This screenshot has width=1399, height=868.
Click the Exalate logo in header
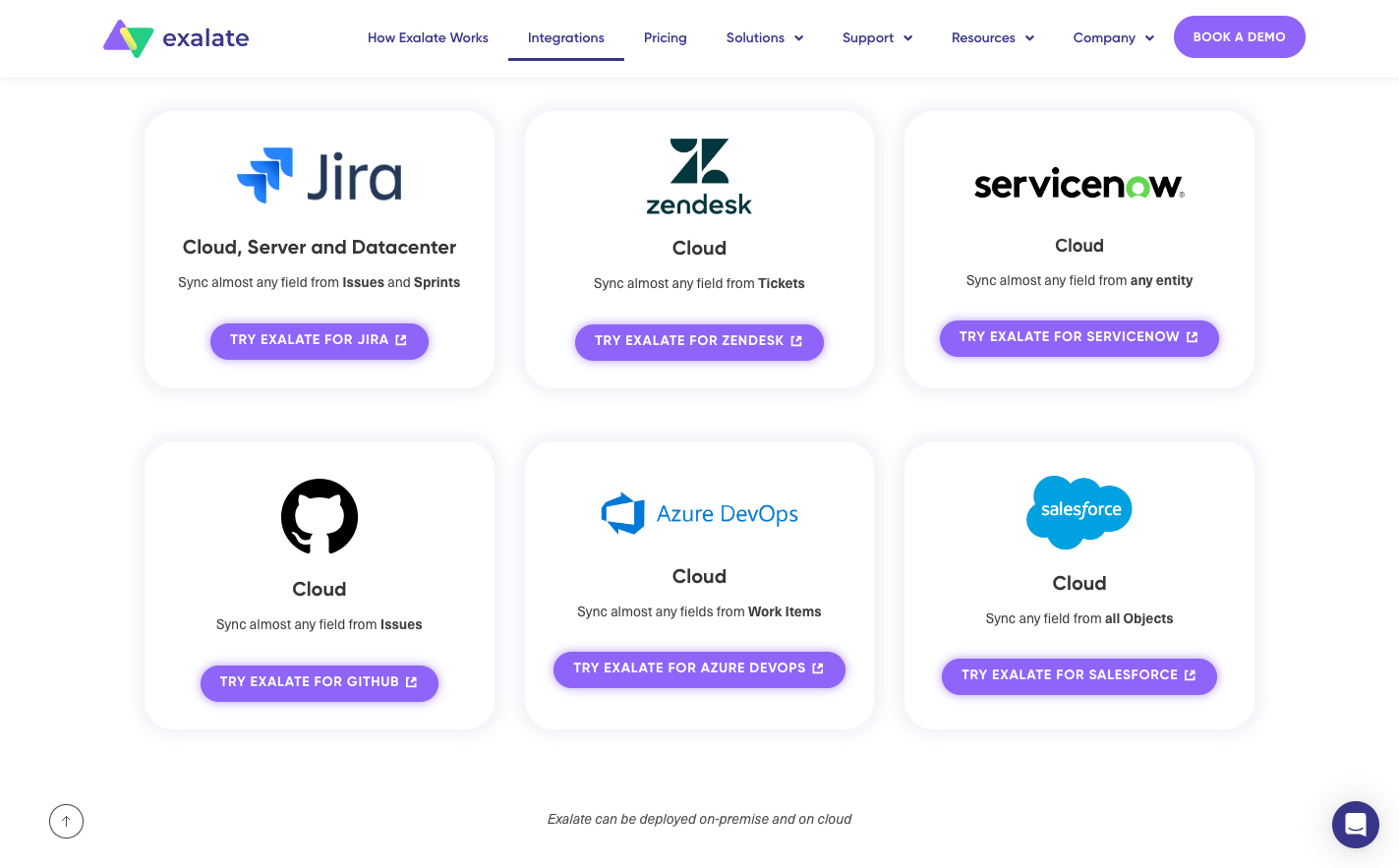pyautogui.click(x=176, y=38)
